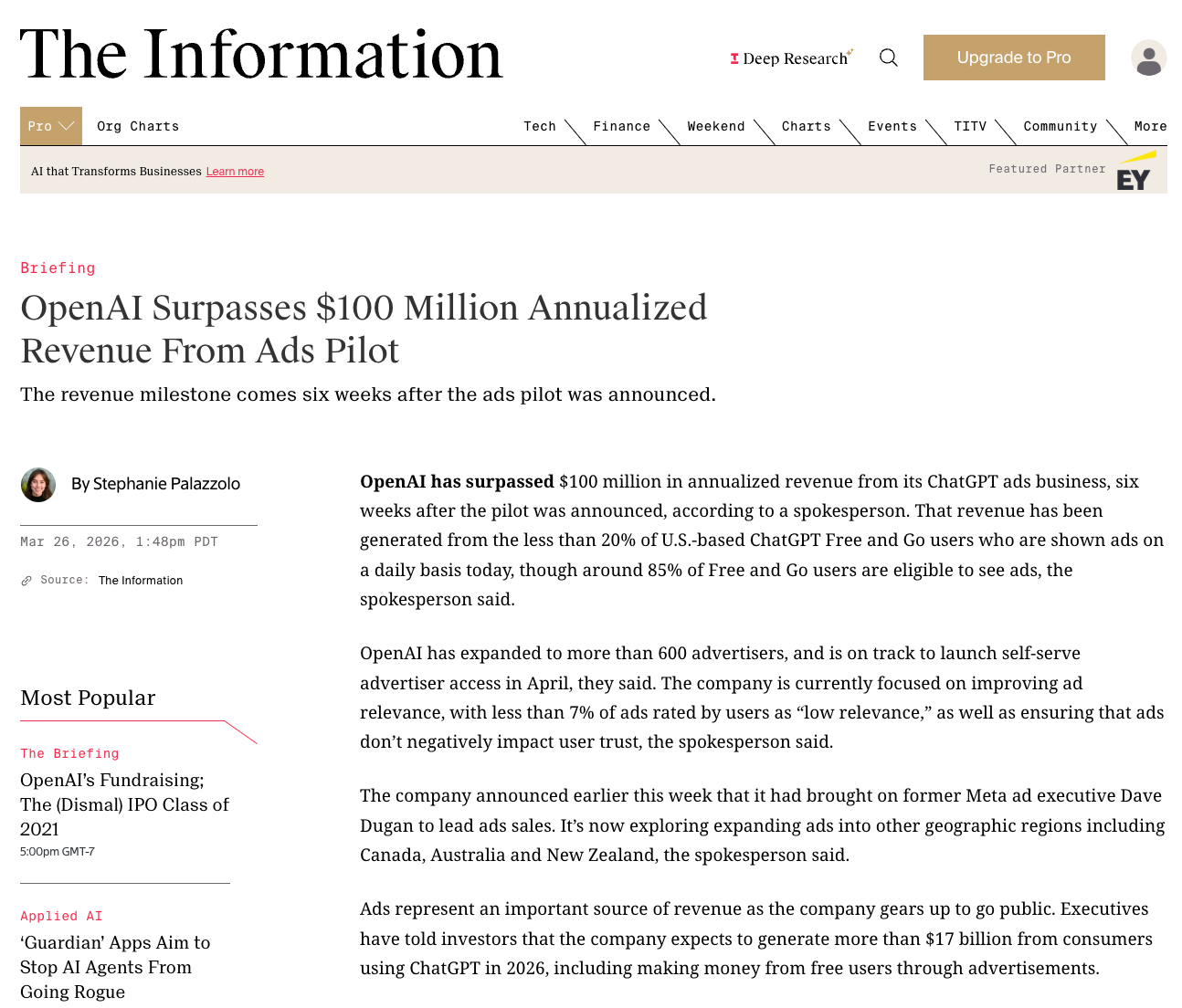This screenshot has width=1182, height=1008.
Task: Select the Finance navigation tab
Action: 621,126
